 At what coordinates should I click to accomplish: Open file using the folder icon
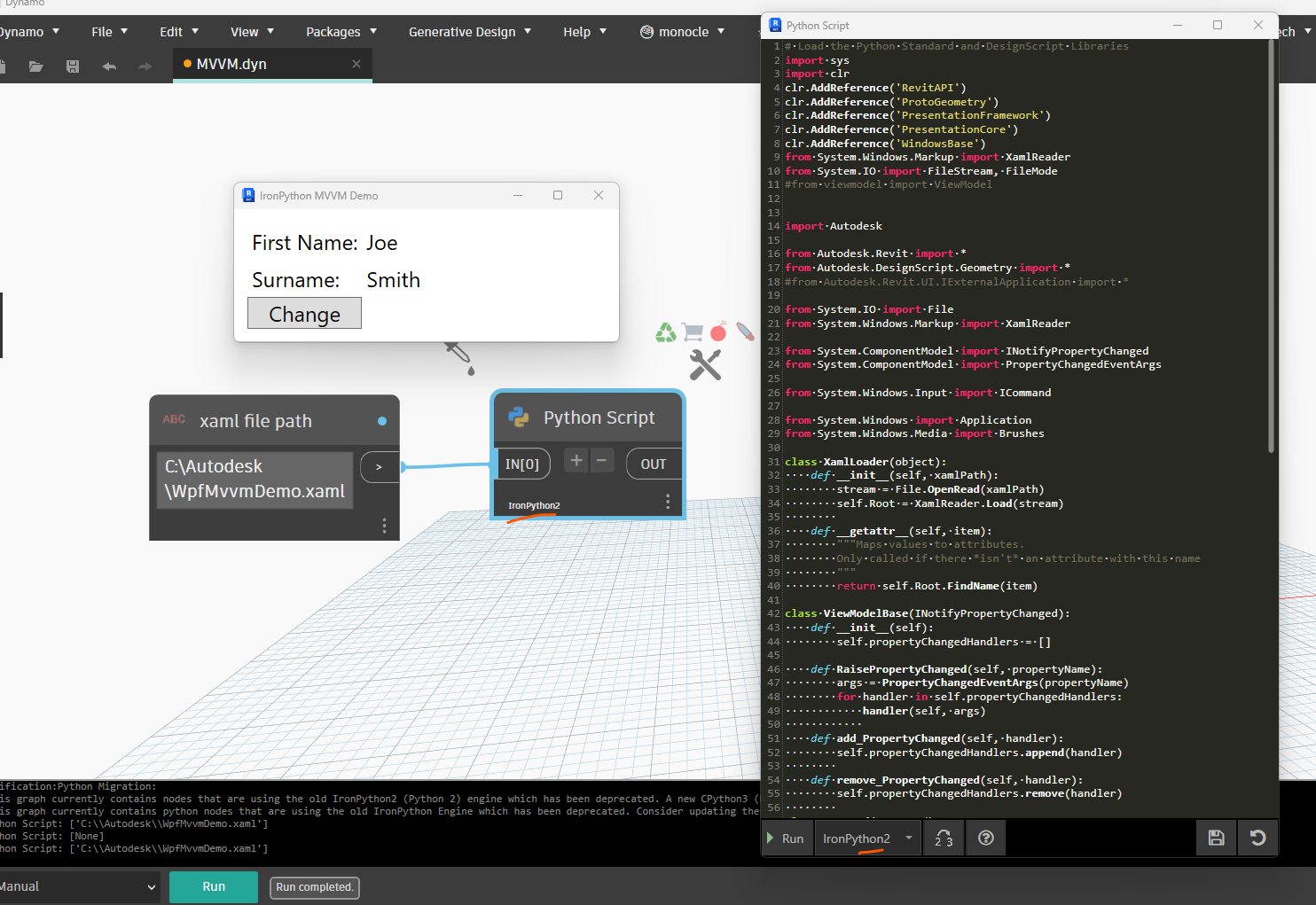(35, 66)
